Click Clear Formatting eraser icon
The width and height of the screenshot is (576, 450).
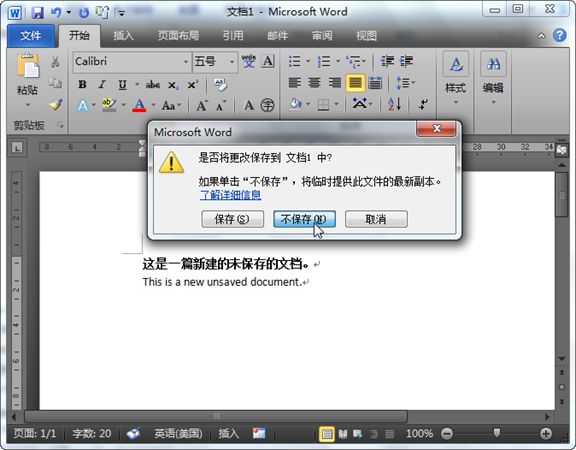point(220,84)
